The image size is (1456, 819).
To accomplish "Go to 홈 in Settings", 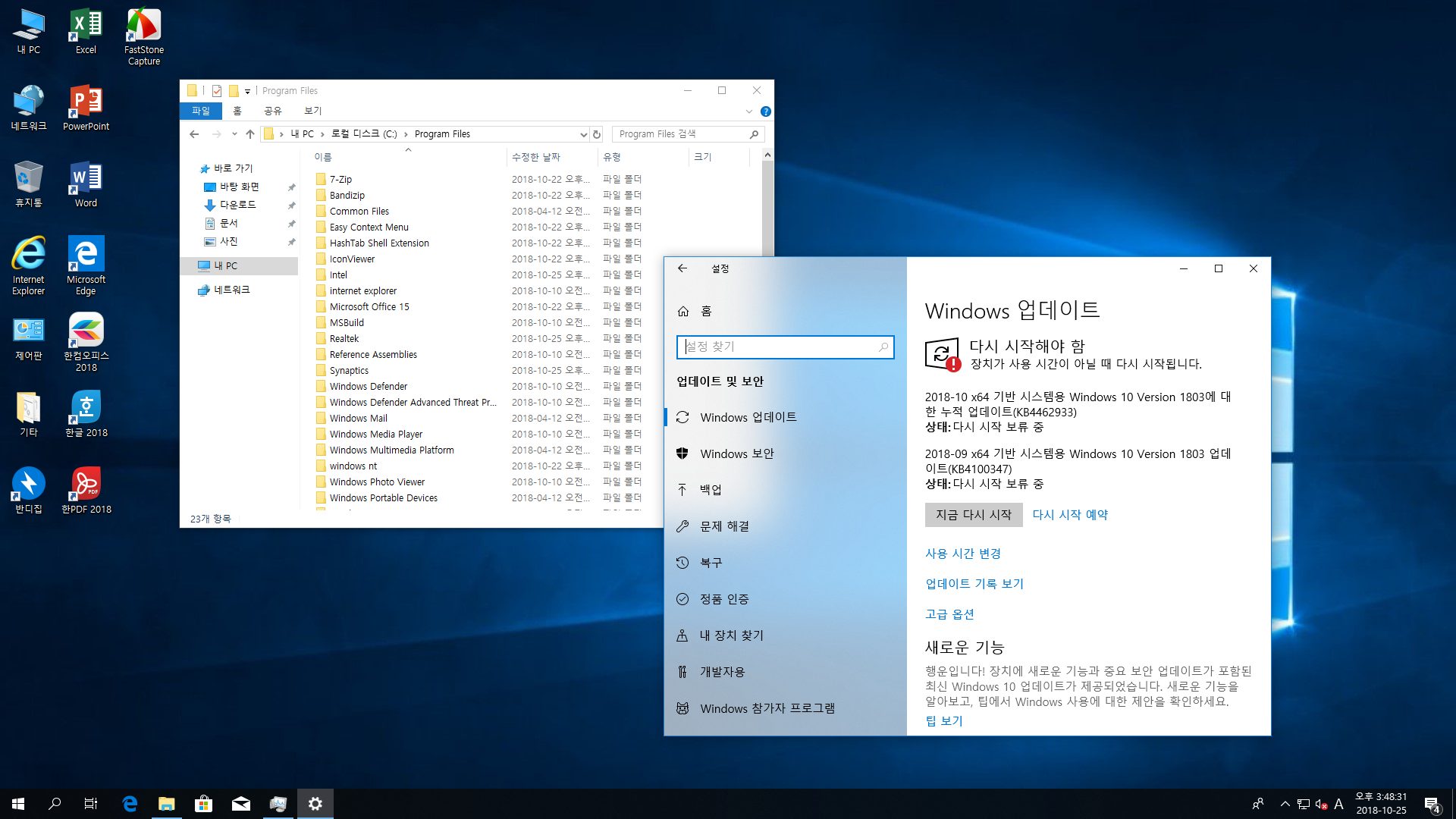I will click(785, 311).
